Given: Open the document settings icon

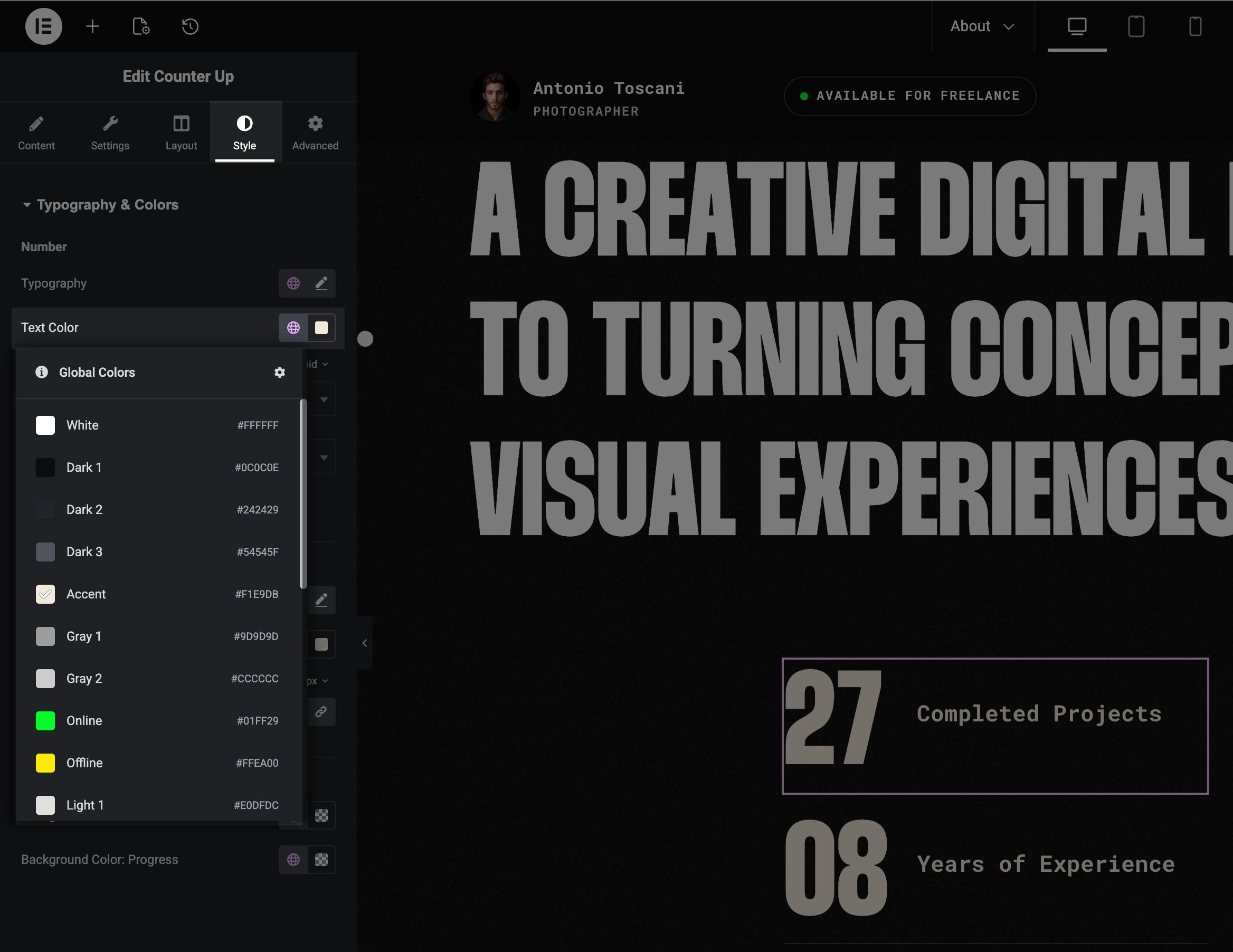Looking at the screenshot, I should [140, 26].
